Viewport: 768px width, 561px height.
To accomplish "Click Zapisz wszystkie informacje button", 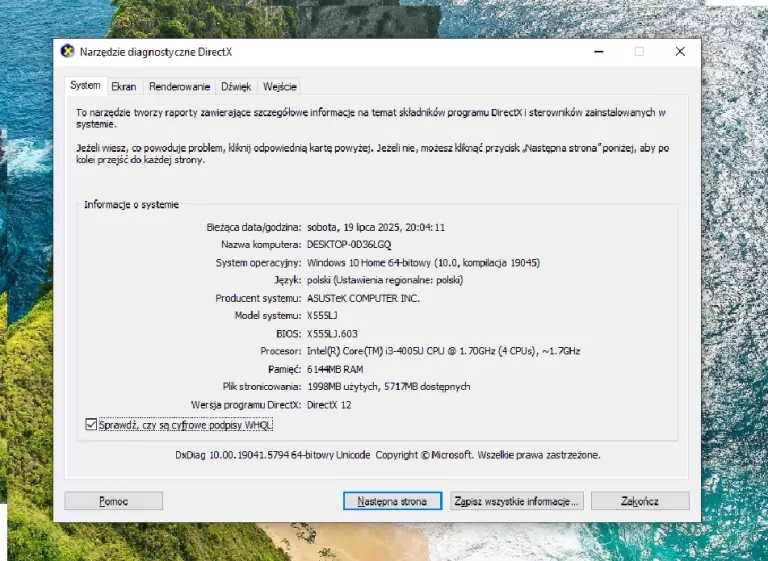I will pos(517,501).
